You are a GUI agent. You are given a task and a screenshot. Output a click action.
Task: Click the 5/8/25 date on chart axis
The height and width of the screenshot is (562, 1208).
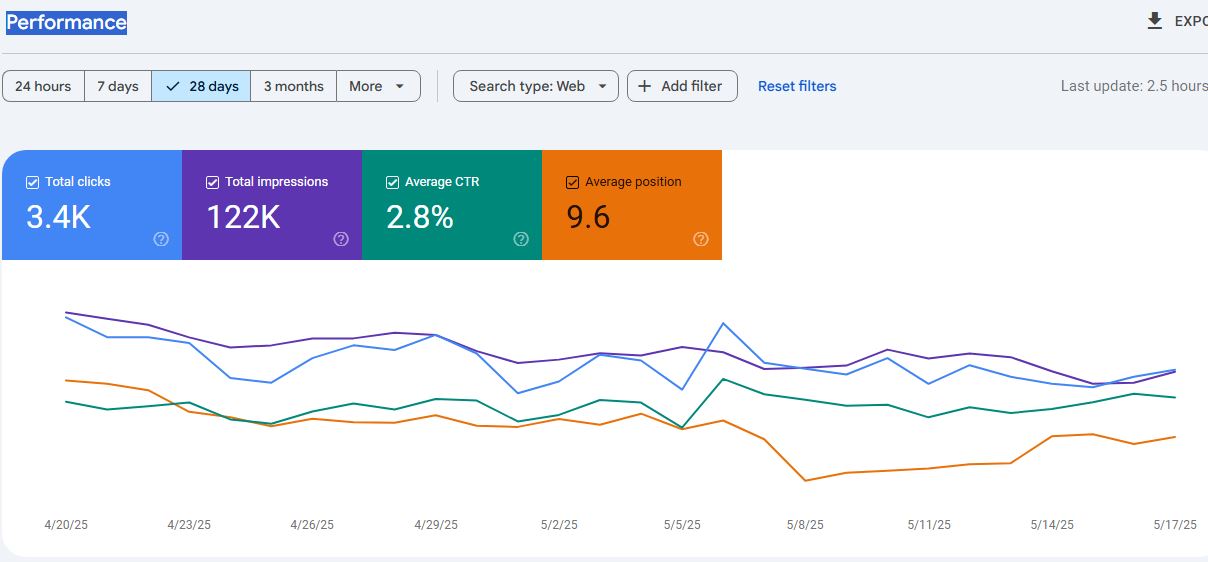pyautogui.click(x=805, y=525)
